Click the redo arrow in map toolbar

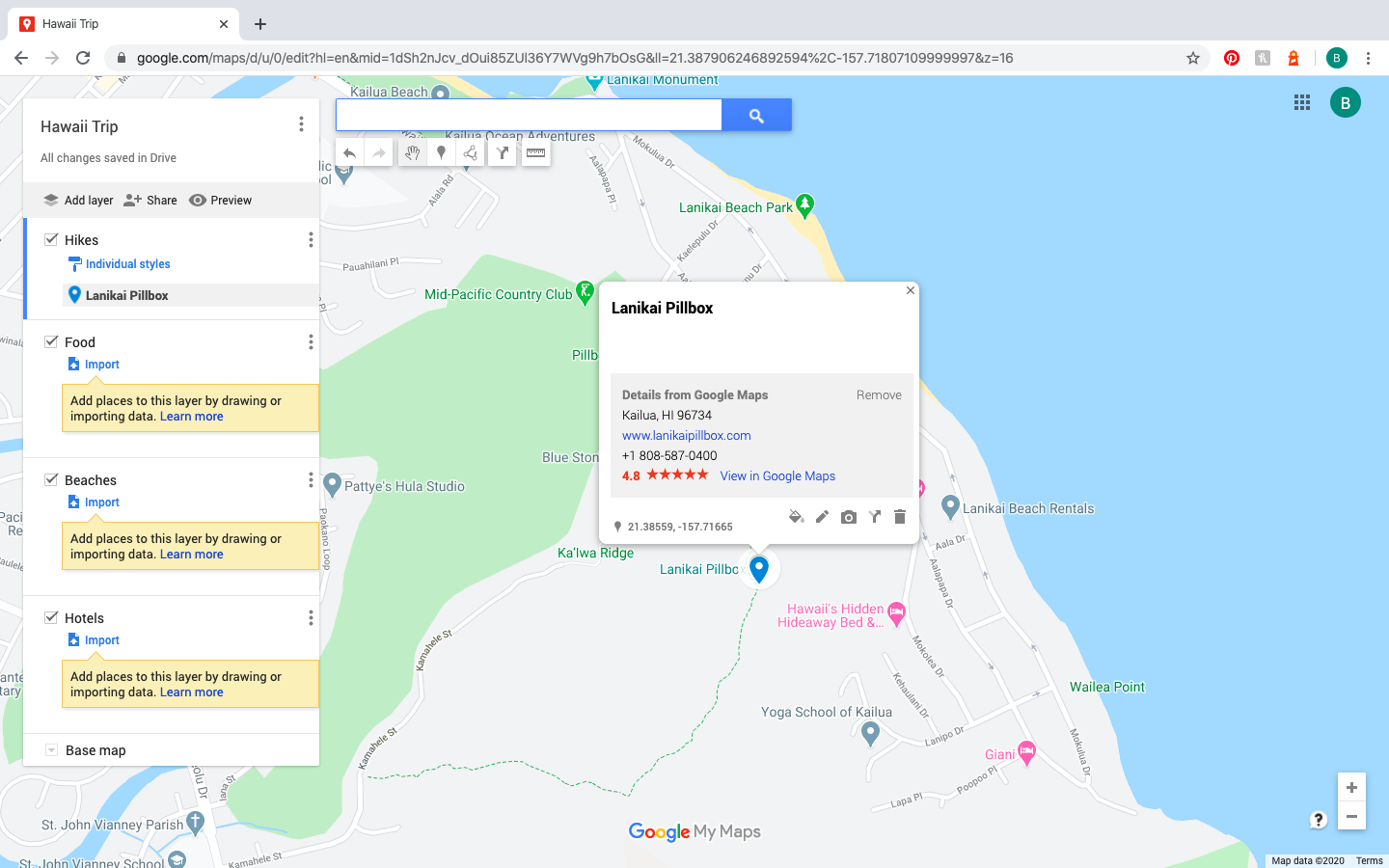coord(379,153)
